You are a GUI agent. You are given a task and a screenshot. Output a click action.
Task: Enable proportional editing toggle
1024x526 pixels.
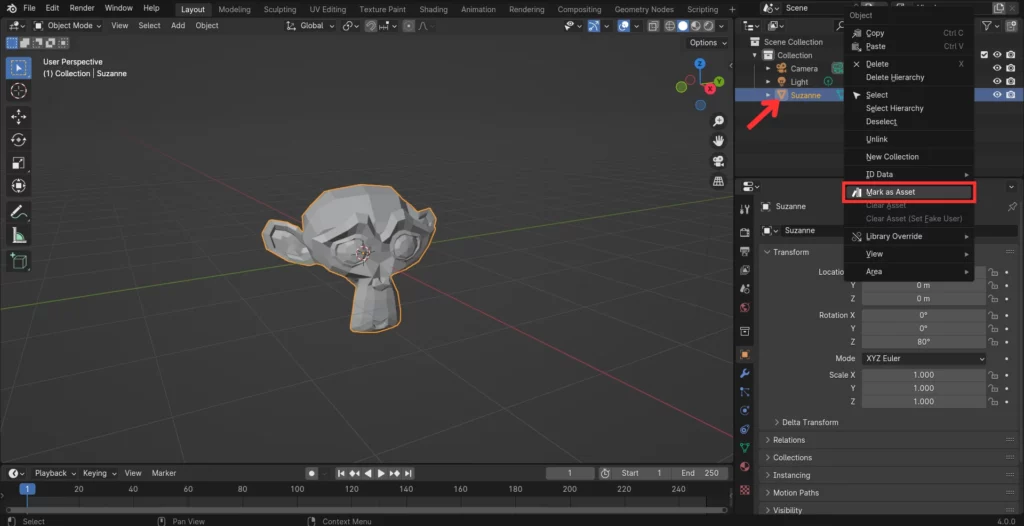point(409,25)
